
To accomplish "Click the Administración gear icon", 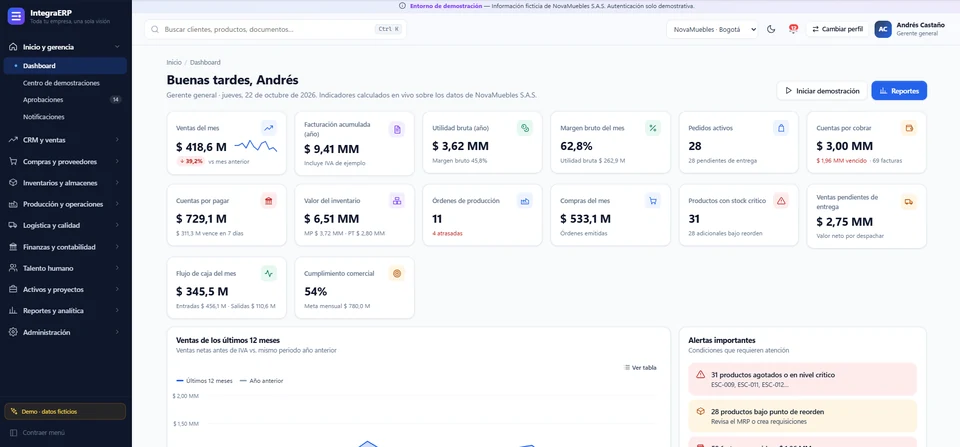I will [x=13, y=332].
